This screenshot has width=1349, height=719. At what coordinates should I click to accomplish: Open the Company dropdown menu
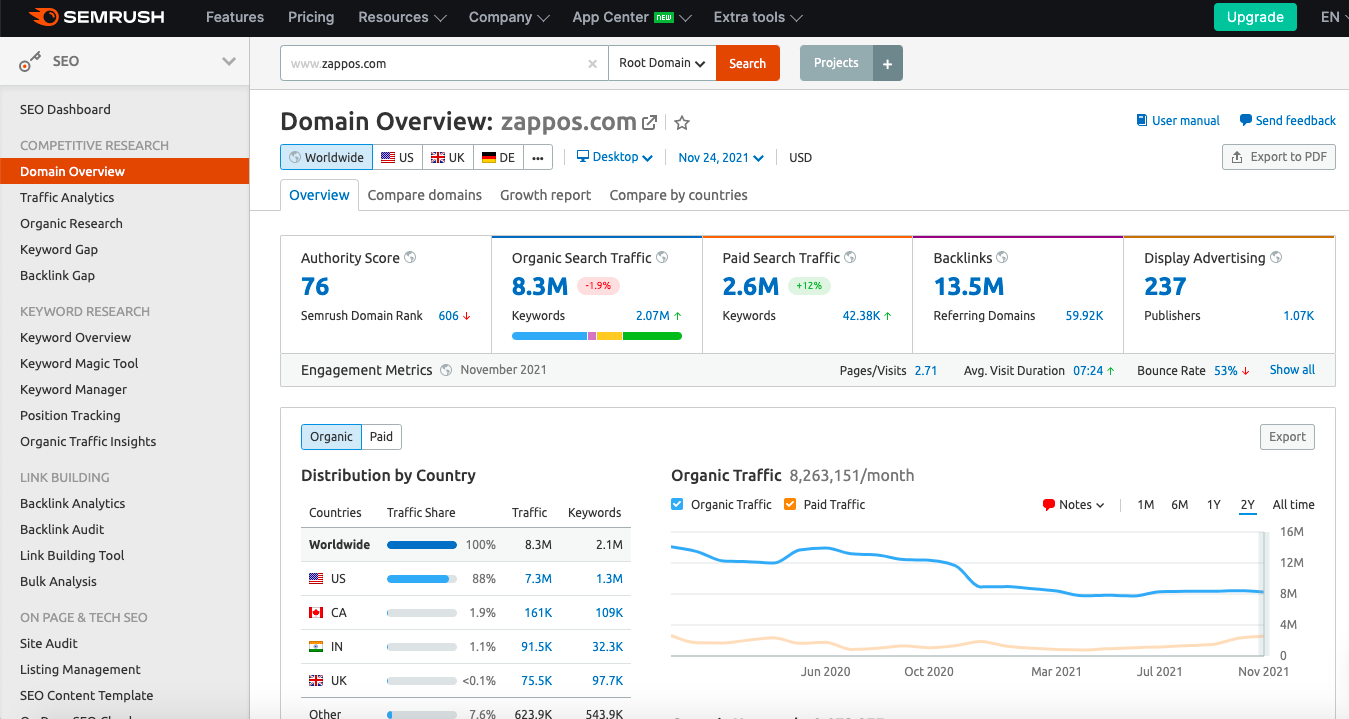pyautogui.click(x=509, y=17)
